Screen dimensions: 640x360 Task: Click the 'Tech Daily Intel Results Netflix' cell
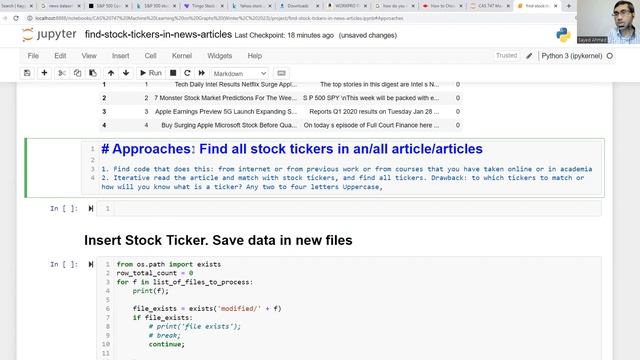pos(236,84)
